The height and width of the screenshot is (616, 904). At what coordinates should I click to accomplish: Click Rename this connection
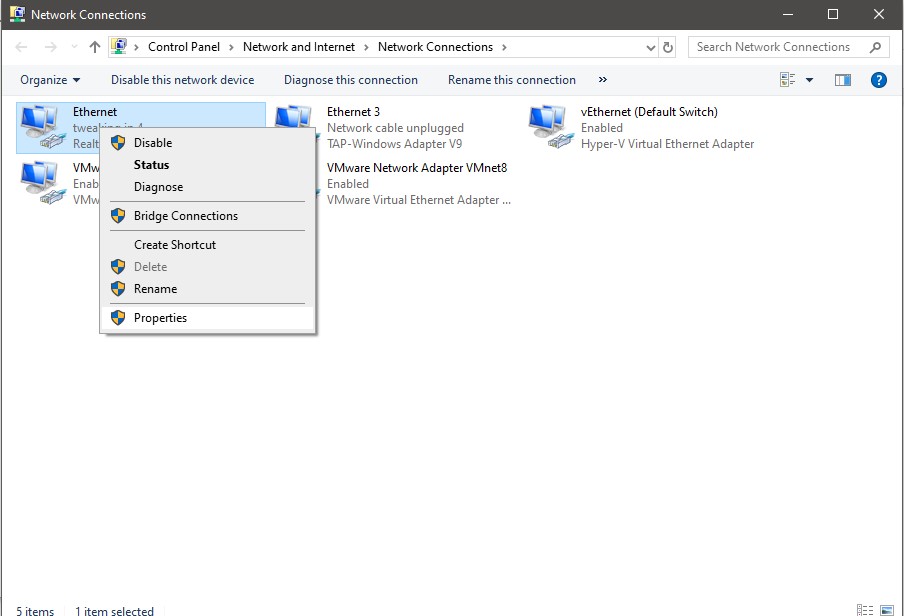[x=511, y=80]
